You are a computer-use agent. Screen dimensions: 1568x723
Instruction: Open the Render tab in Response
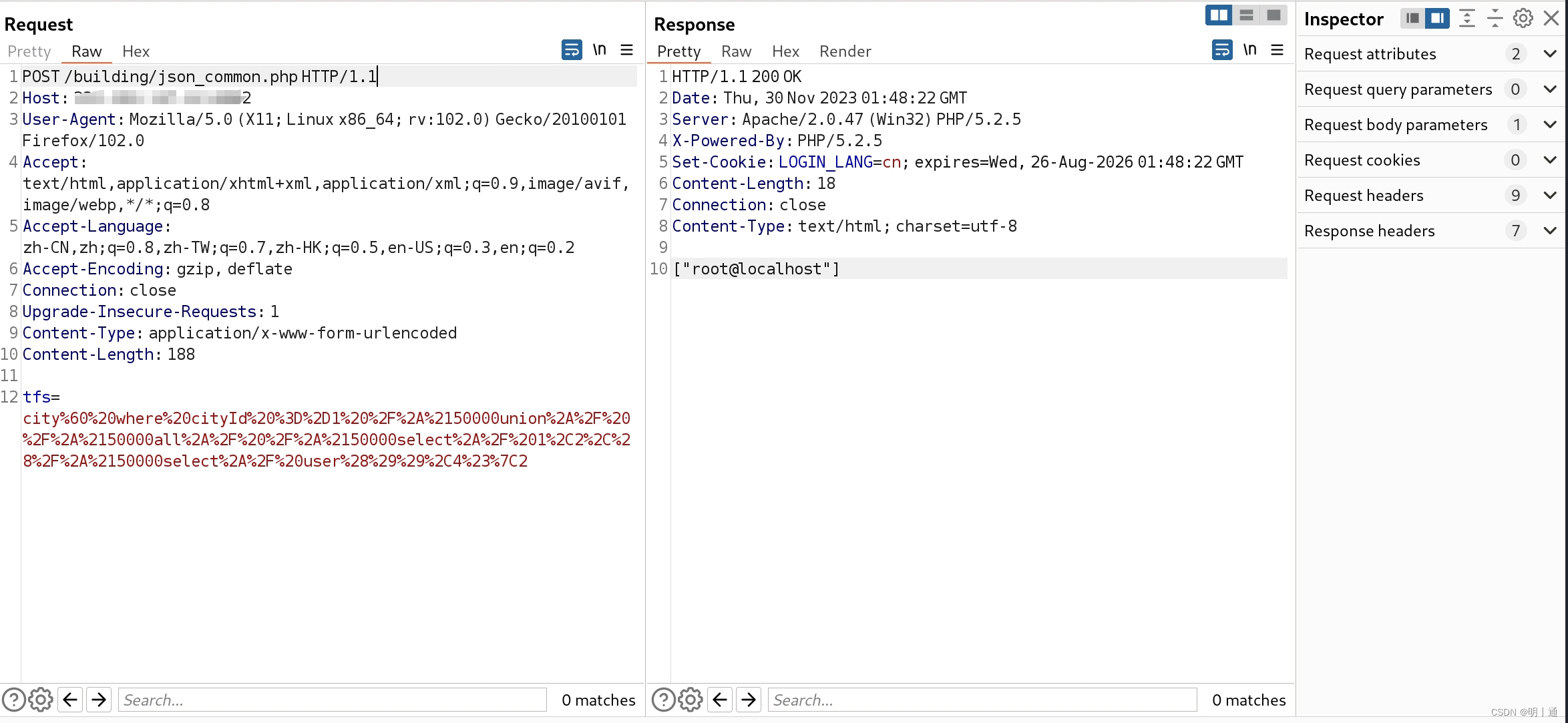coord(844,51)
